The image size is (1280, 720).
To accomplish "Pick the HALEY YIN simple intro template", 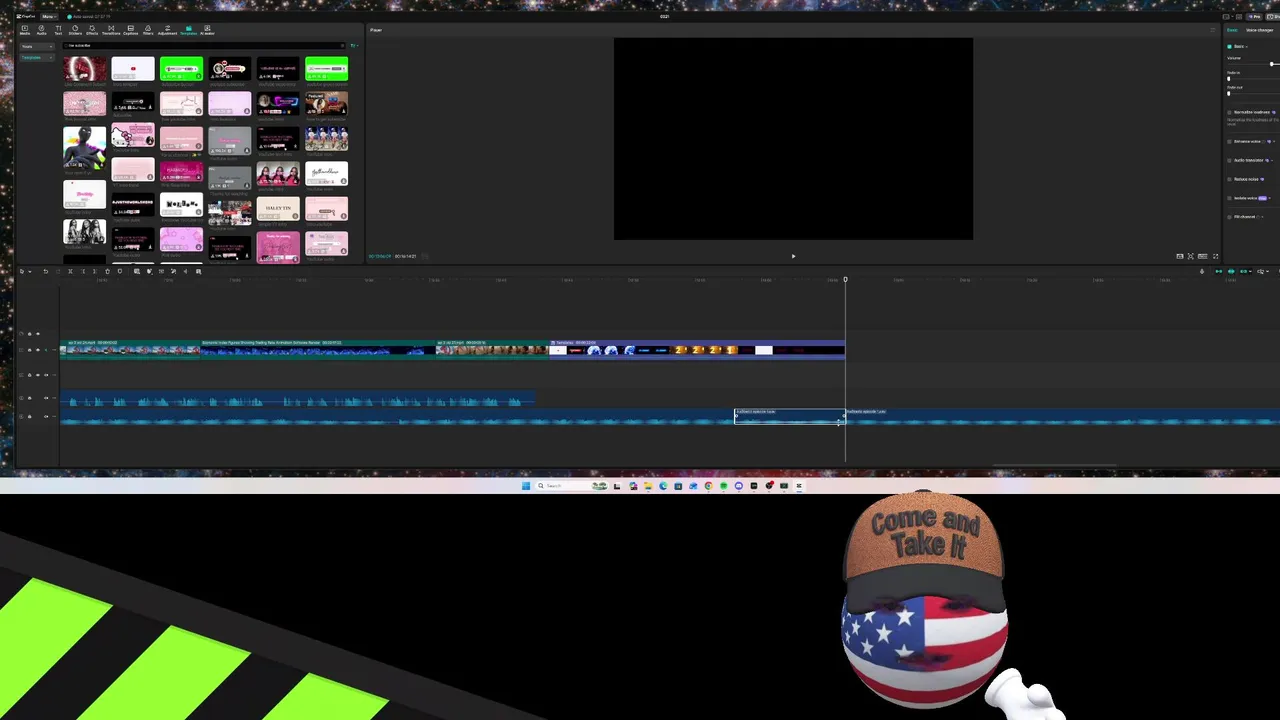I will [278, 209].
